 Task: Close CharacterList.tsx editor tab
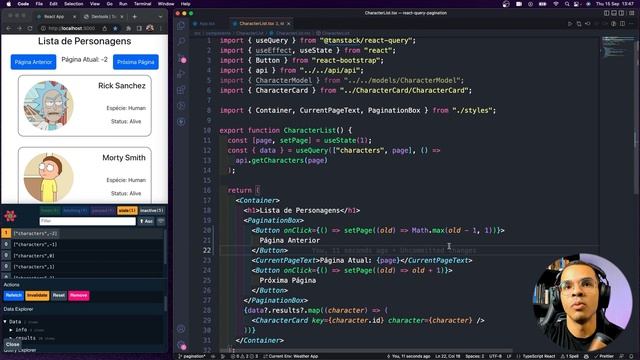point(289,24)
